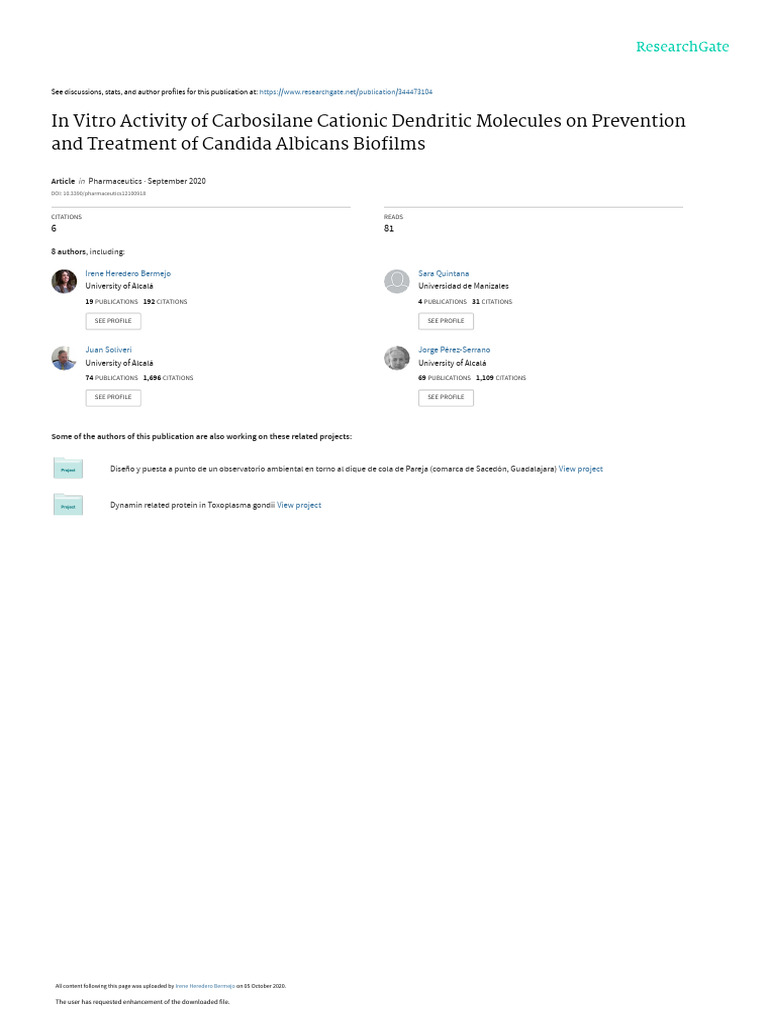Click the first project folder icon
Viewport: 768px width, 1024px height.
click(68, 467)
